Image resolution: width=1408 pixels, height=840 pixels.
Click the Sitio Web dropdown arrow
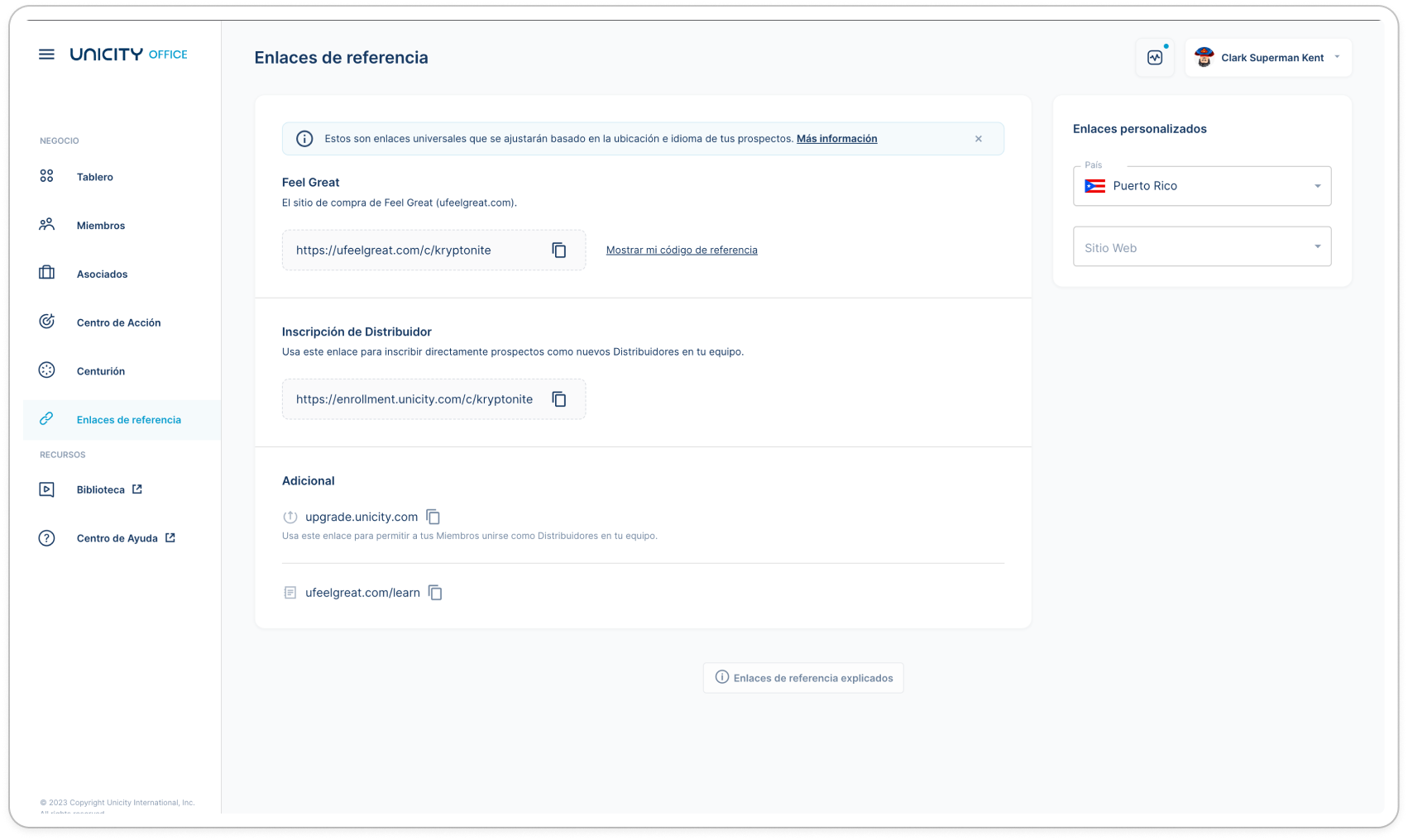pyautogui.click(x=1318, y=246)
